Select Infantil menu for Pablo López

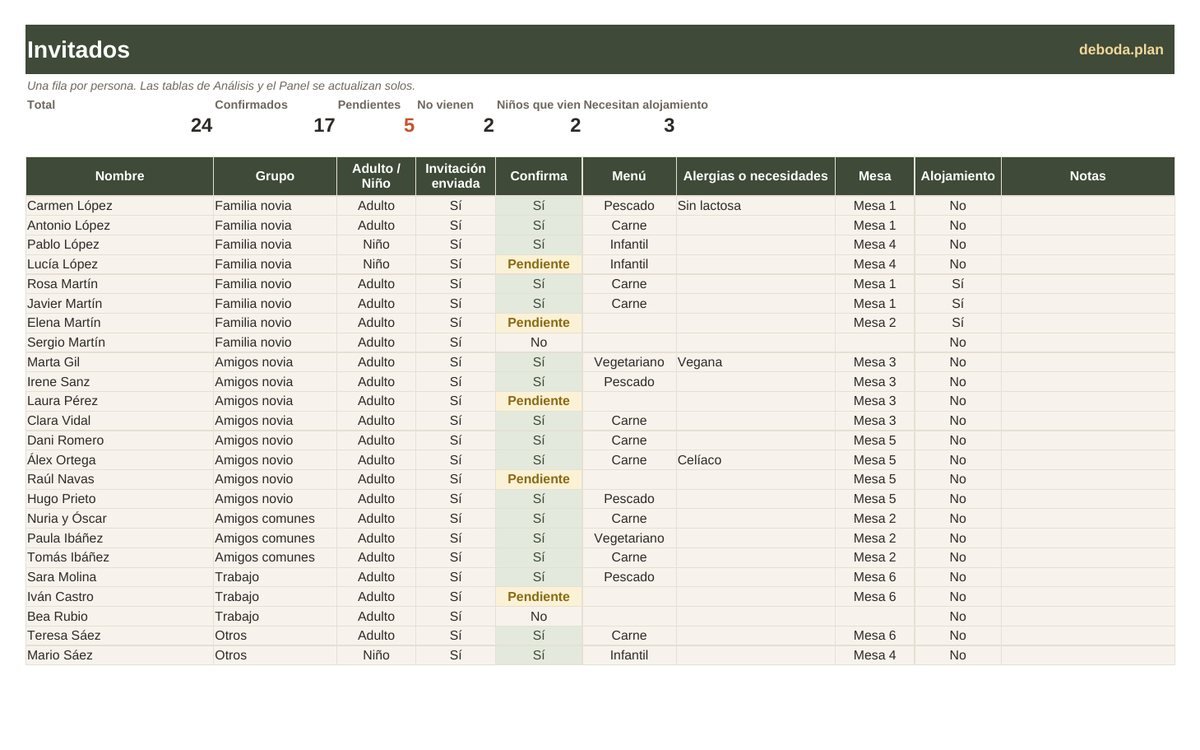[x=629, y=245]
